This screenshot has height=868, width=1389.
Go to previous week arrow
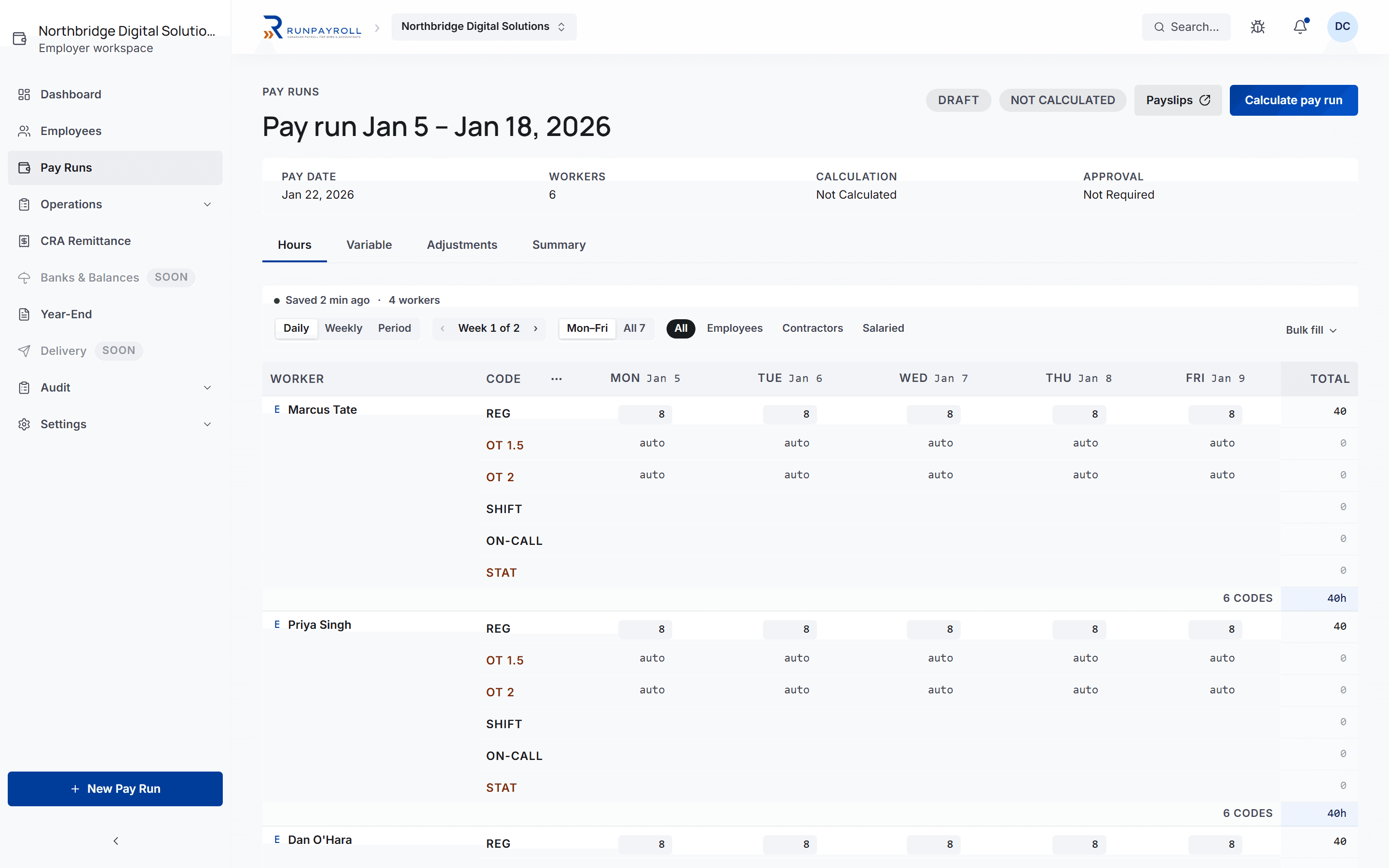[443, 328]
